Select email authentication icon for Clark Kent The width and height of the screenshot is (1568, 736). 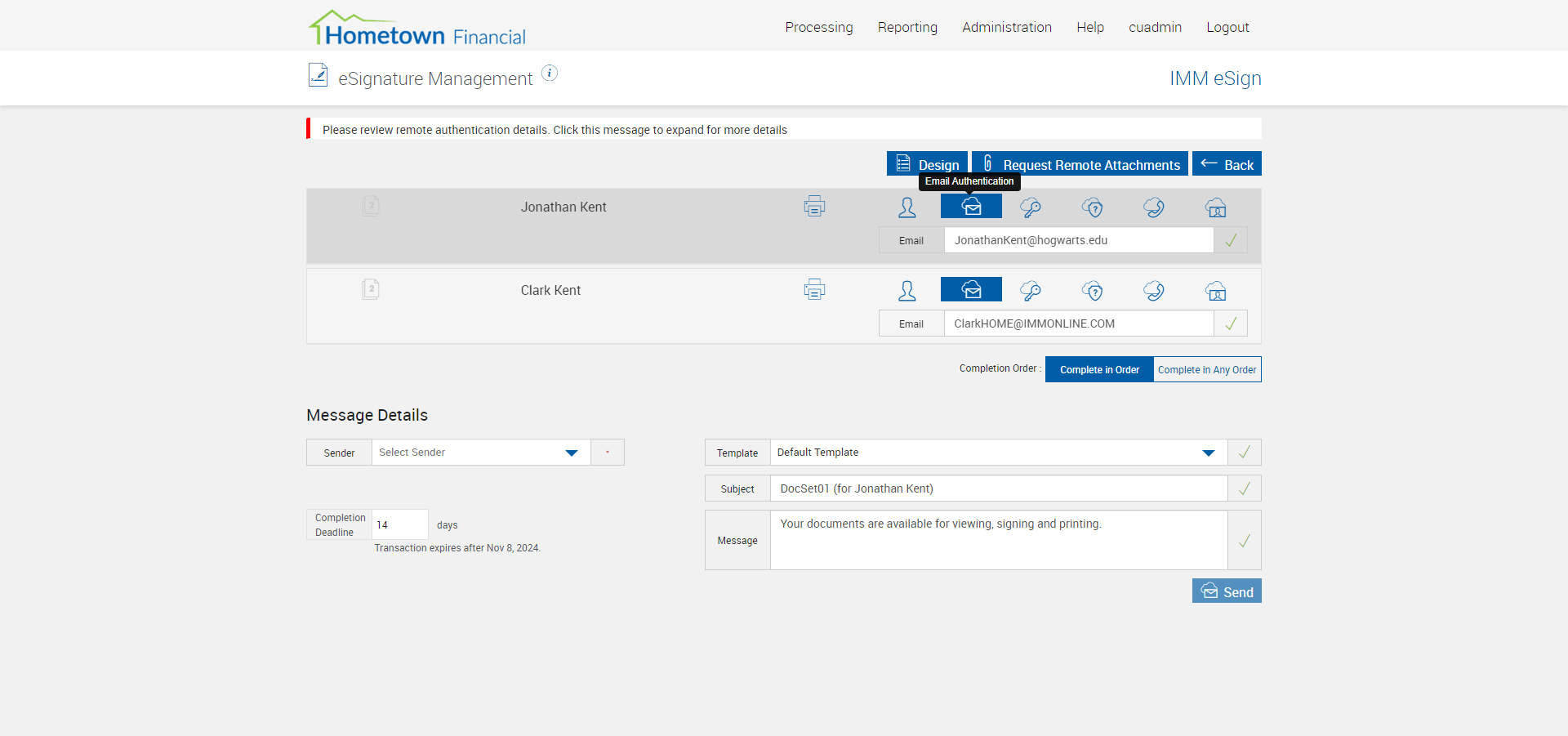pyautogui.click(x=971, y=289)
